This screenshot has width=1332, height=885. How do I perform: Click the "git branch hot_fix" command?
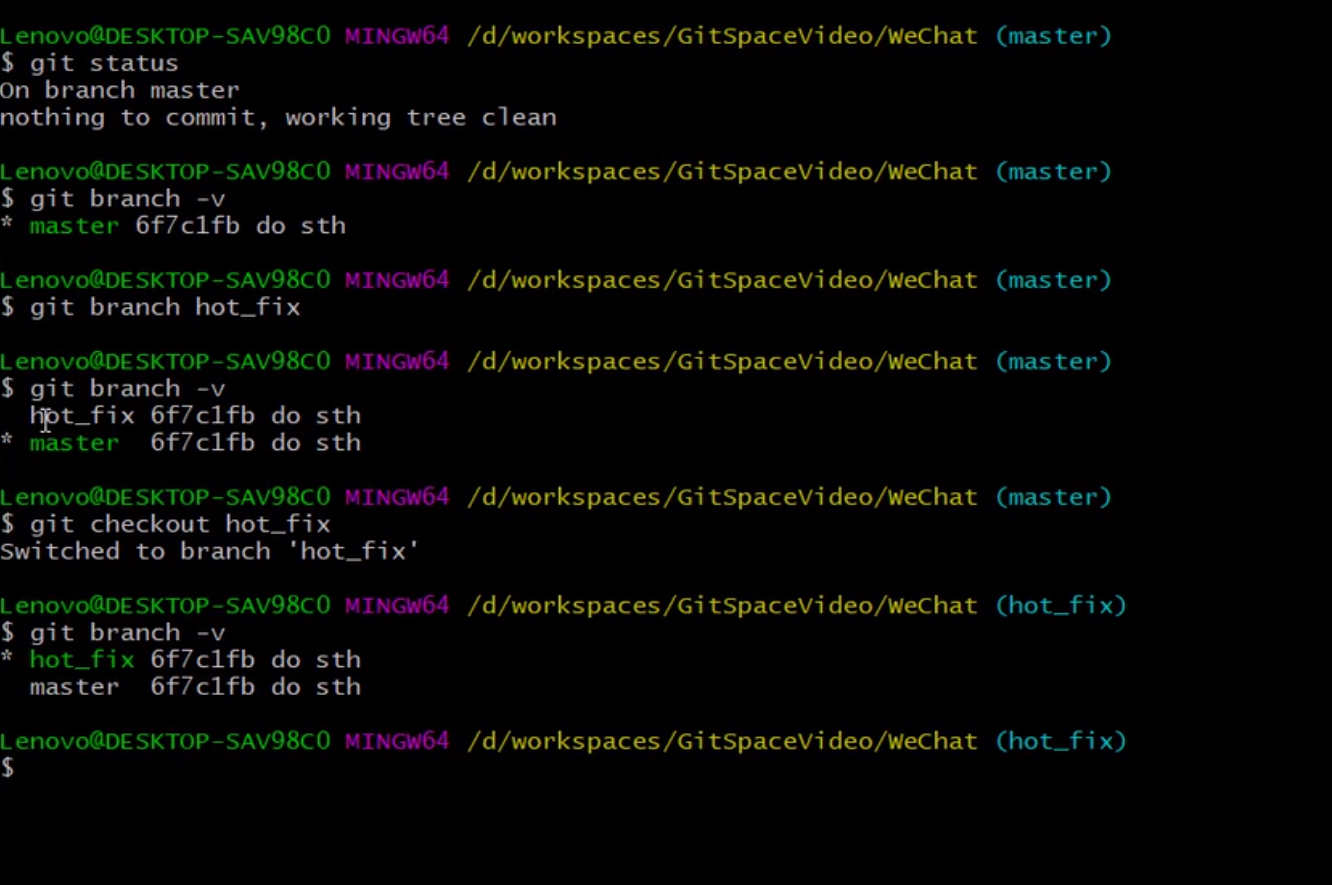(x=165, y=307)
